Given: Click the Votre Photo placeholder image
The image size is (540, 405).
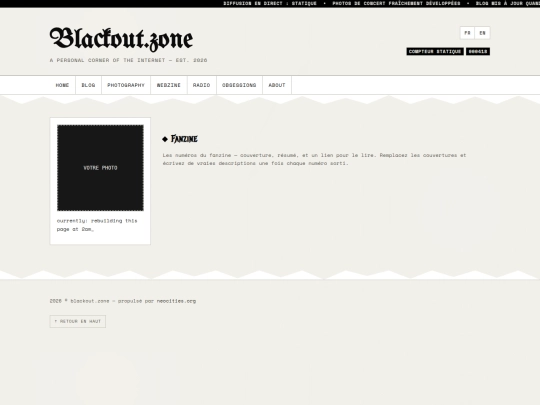Looking at the screenshot, I should [x=100, y=168].
